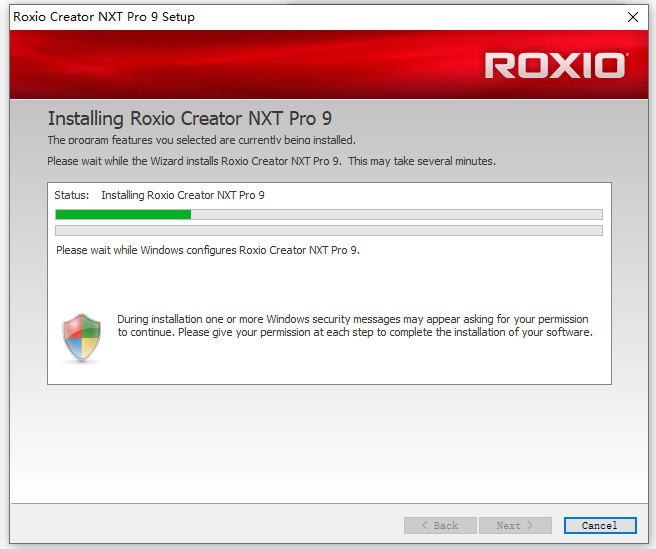Click the disabled Back button
The height and width of the screenshot is (549, 656).
point(440,525)
